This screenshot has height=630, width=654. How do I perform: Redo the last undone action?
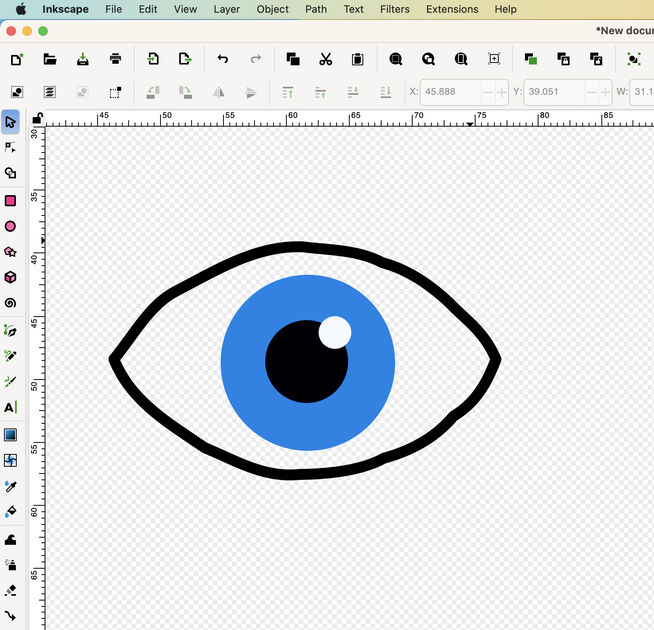point(256,59)
